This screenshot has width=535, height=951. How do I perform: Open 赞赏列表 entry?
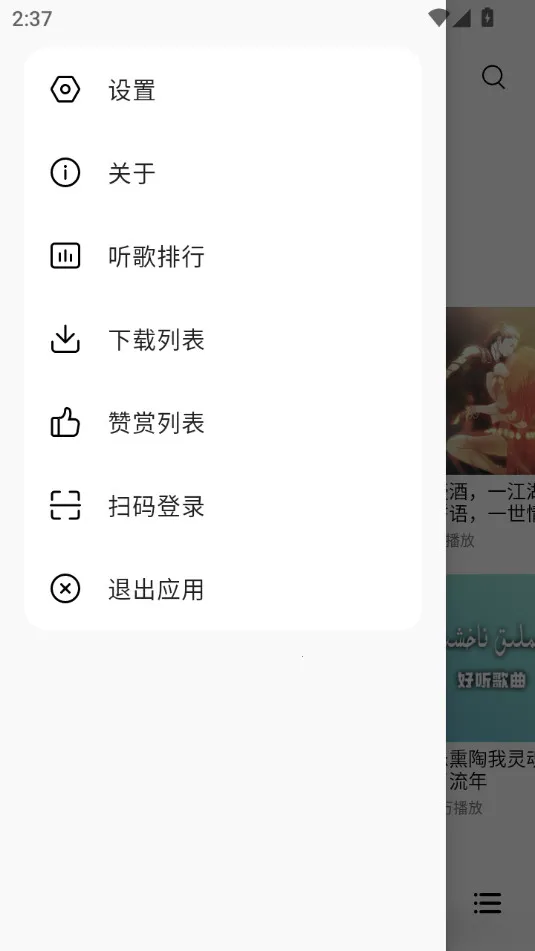(223, 422)
